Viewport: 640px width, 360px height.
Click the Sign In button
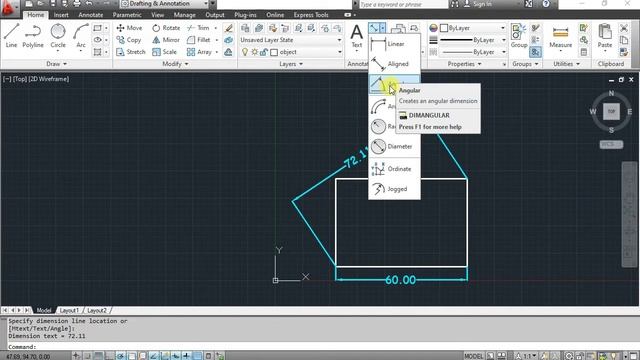[x=478, y=4]
